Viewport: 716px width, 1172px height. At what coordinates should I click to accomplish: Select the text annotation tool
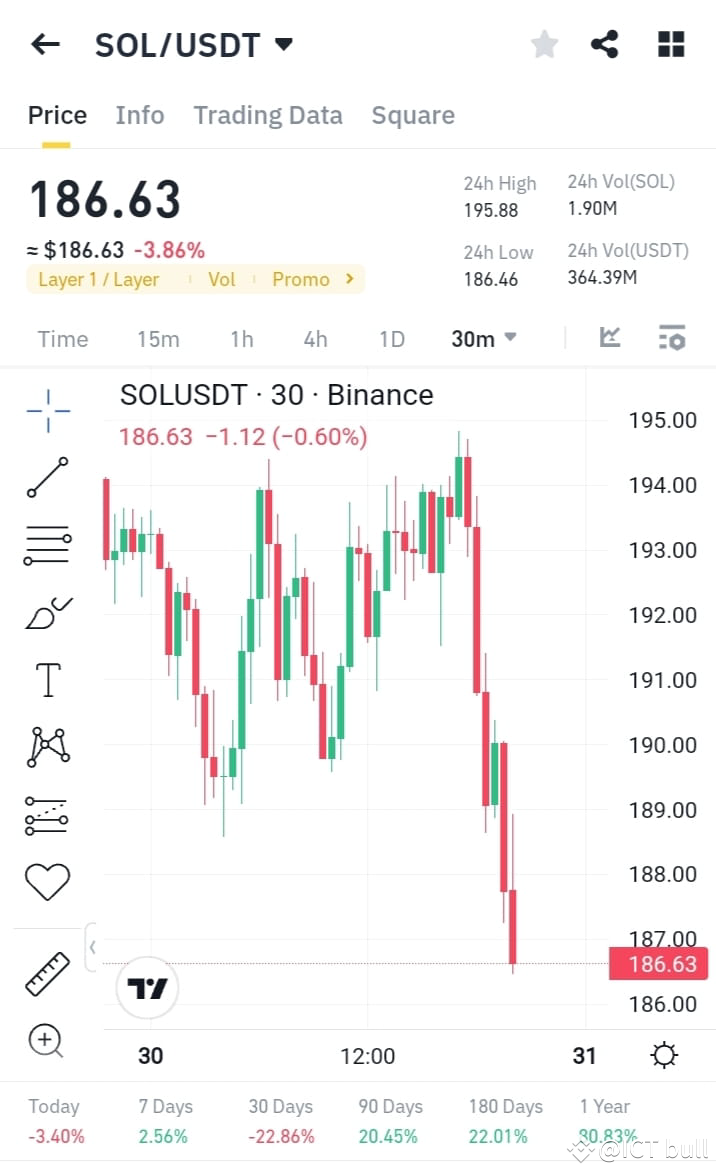point(47,679)
